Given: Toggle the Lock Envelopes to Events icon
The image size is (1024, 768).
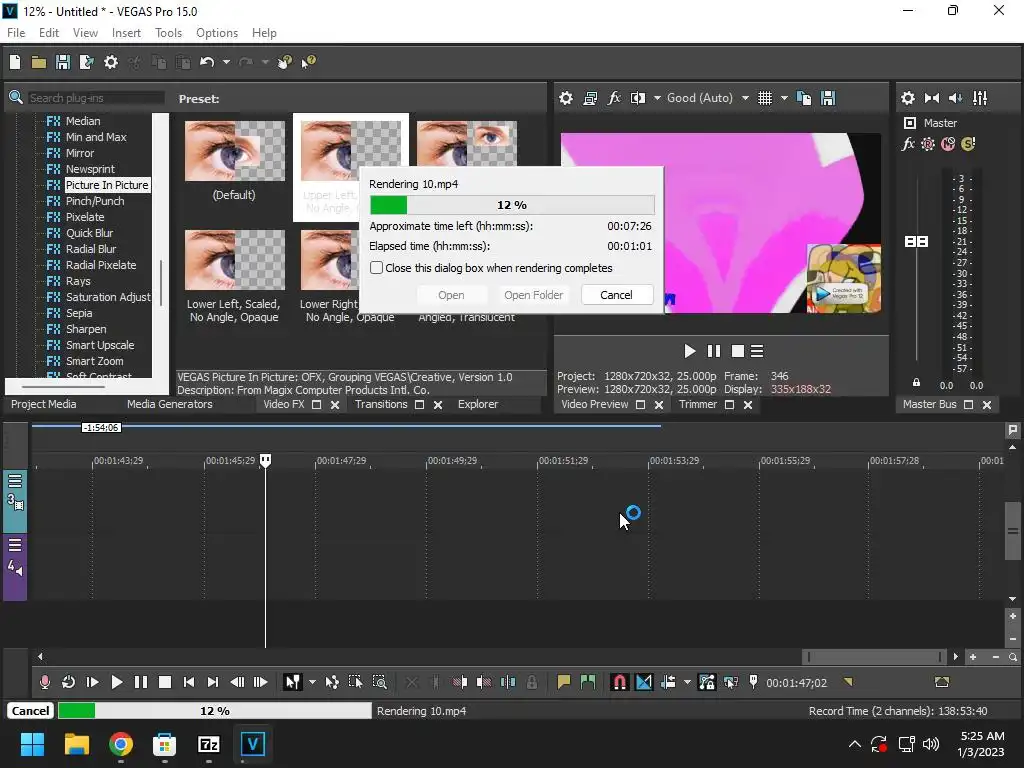Looking at the screenshot, I should tap(707, 682).
